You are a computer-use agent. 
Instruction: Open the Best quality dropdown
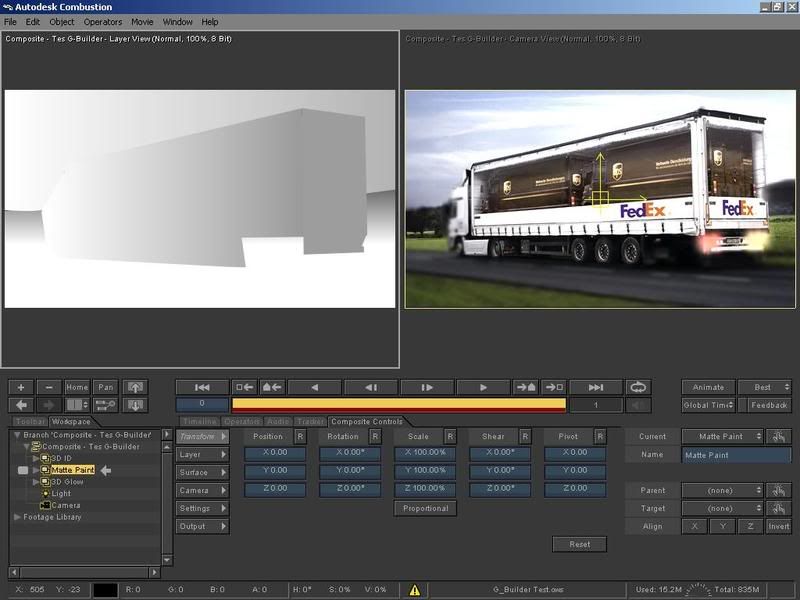point(764,387)
